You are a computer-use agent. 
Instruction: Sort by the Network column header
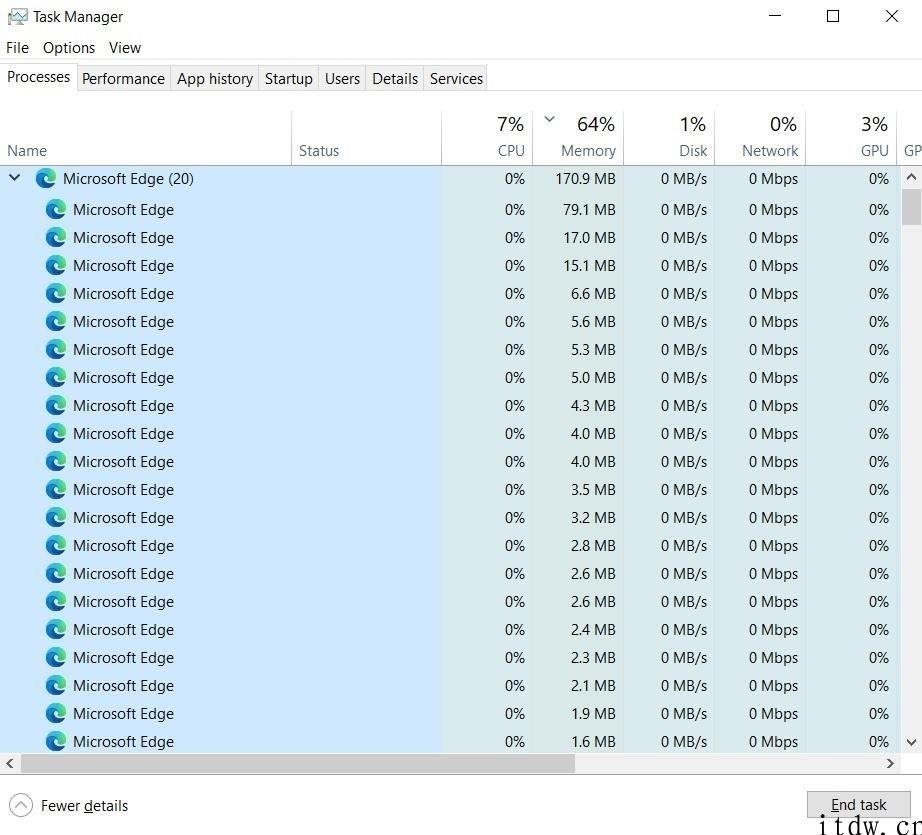(760, 139)
